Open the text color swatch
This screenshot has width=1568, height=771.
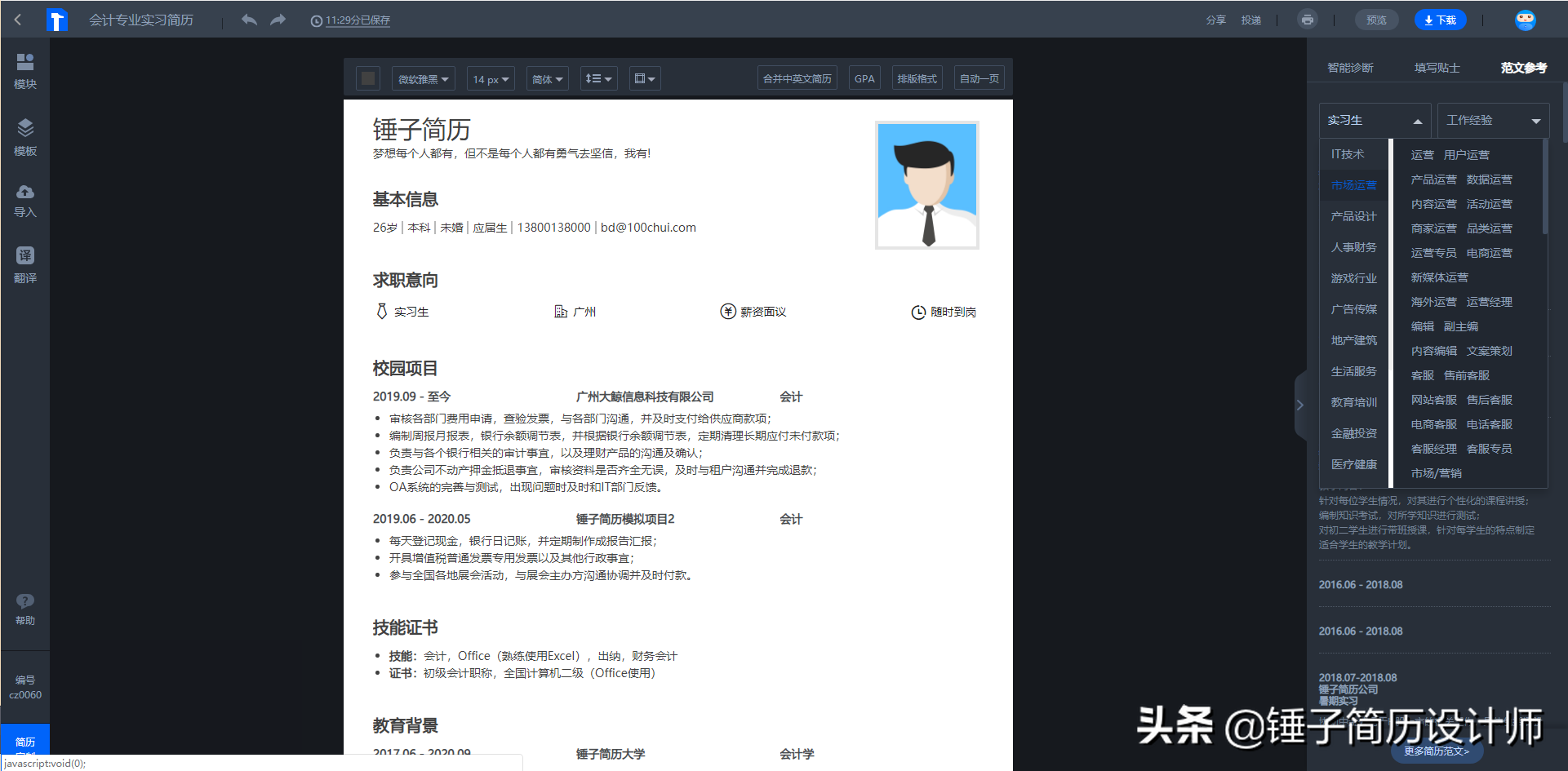tap(368, 78)
